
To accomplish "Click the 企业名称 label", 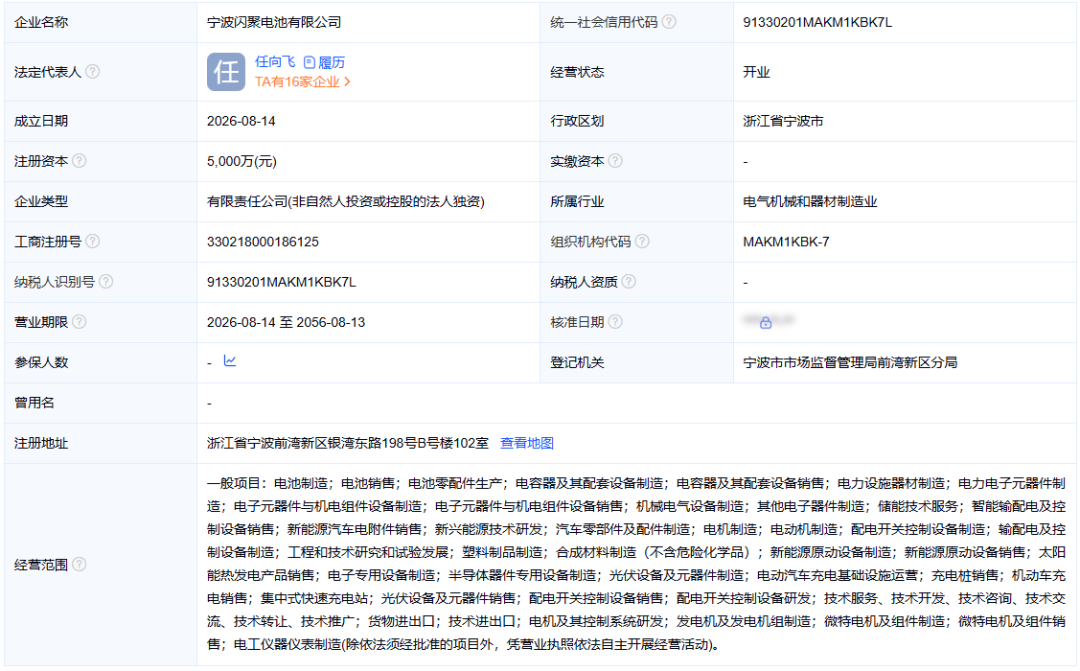I will [41, 22].
